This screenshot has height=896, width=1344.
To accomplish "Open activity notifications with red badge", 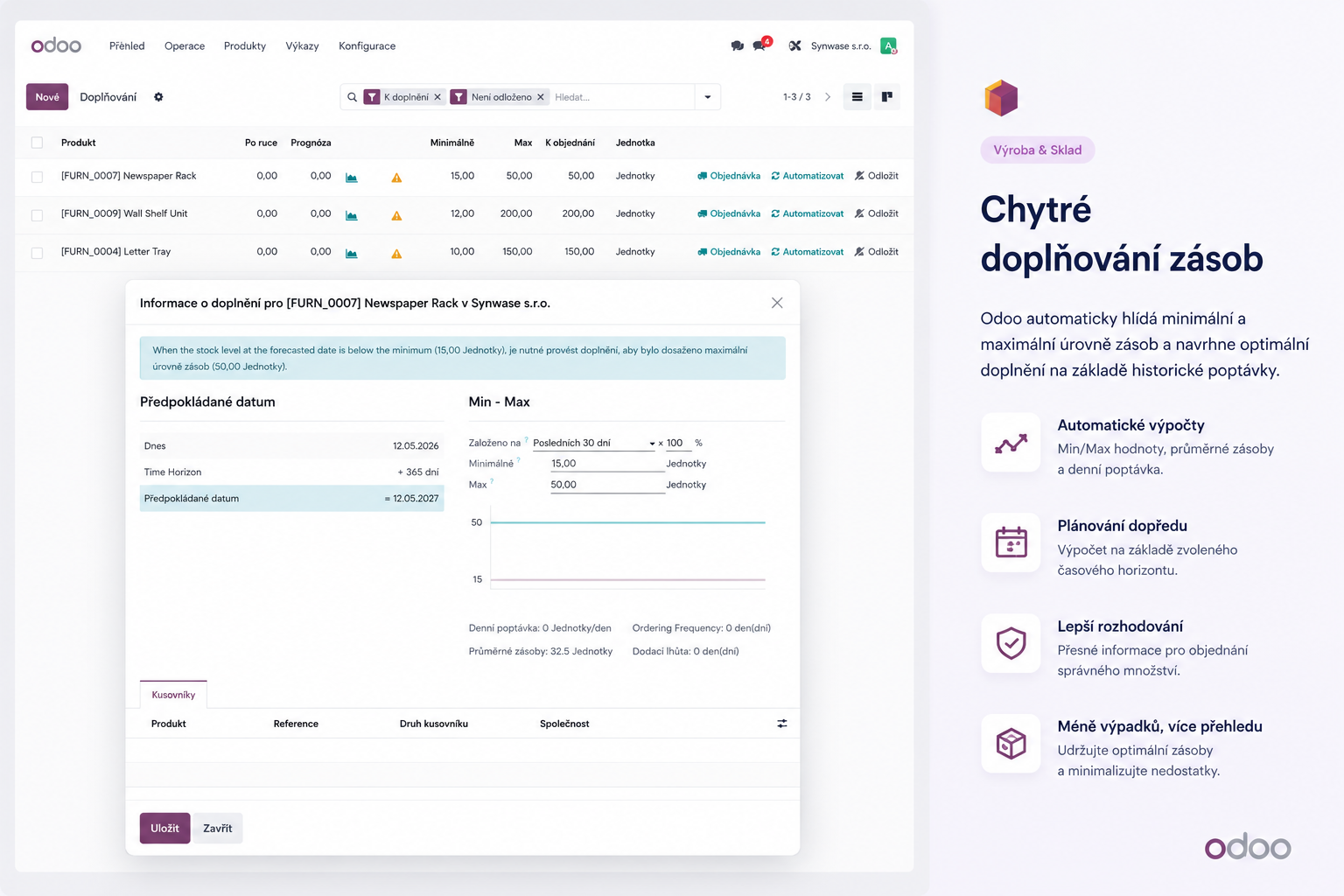I will (x=760, y=45).
